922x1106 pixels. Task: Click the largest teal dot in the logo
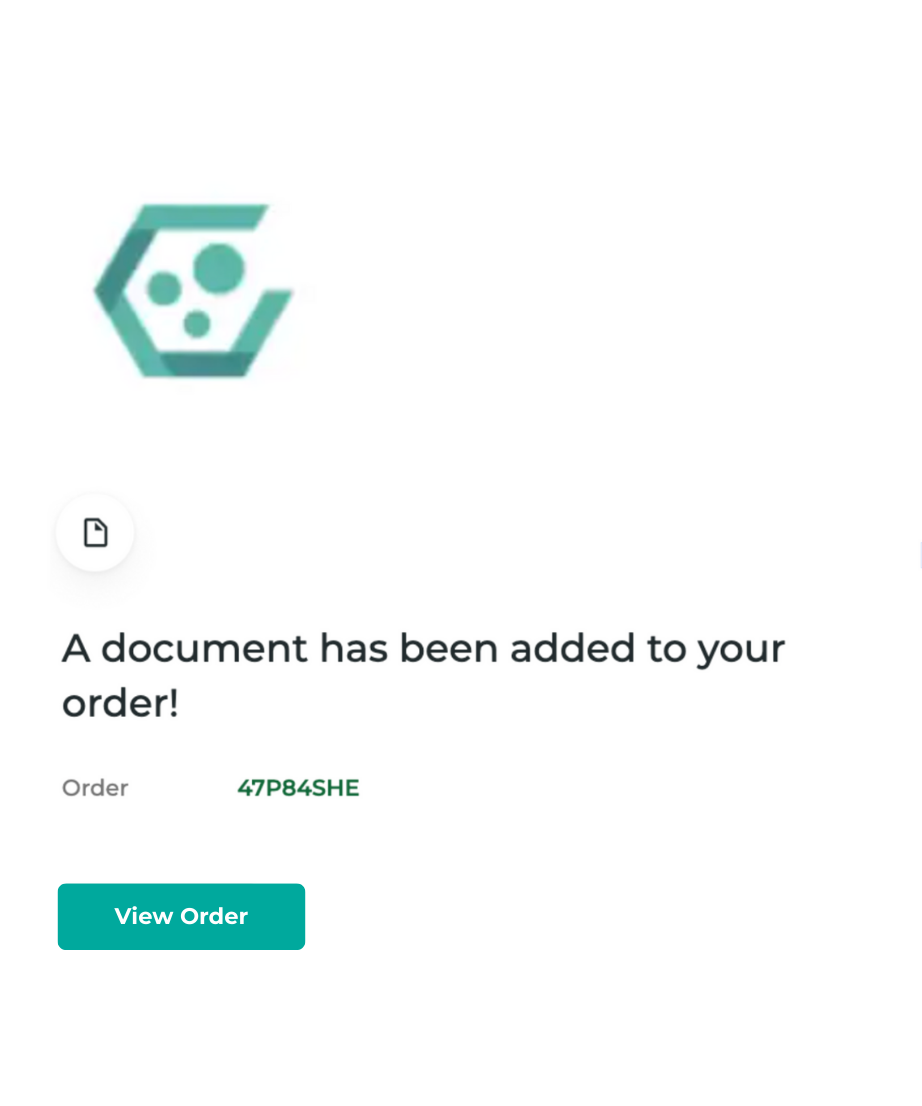(219, 268)
